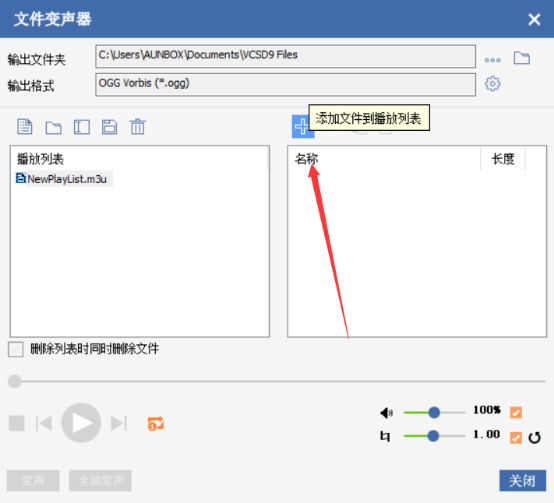The height and width of the screenshot is (503, 554).
Task: Open output format settings gear
Action: click(493, 84)
